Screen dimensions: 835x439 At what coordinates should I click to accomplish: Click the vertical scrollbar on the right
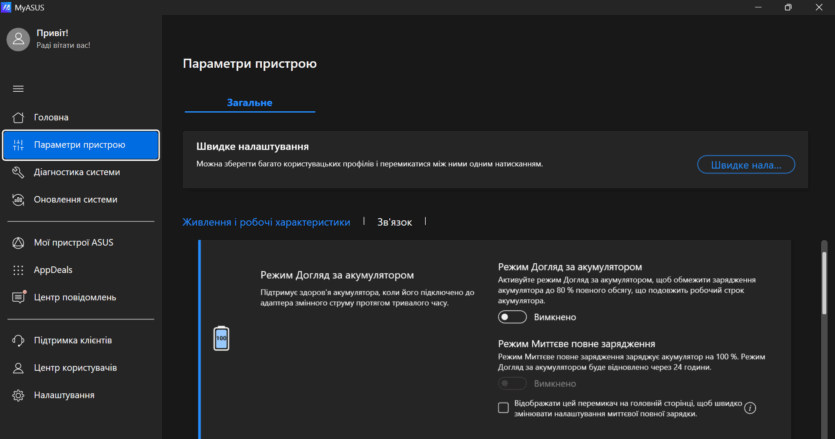coord(824,300)
